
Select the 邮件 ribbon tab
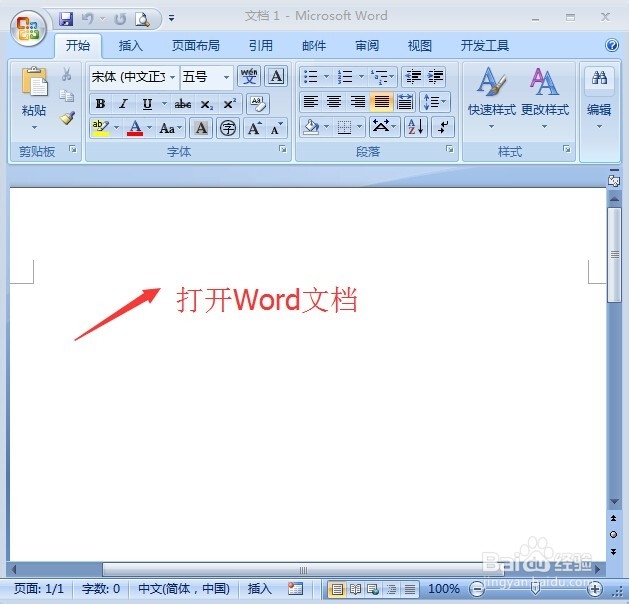[314, 45]
